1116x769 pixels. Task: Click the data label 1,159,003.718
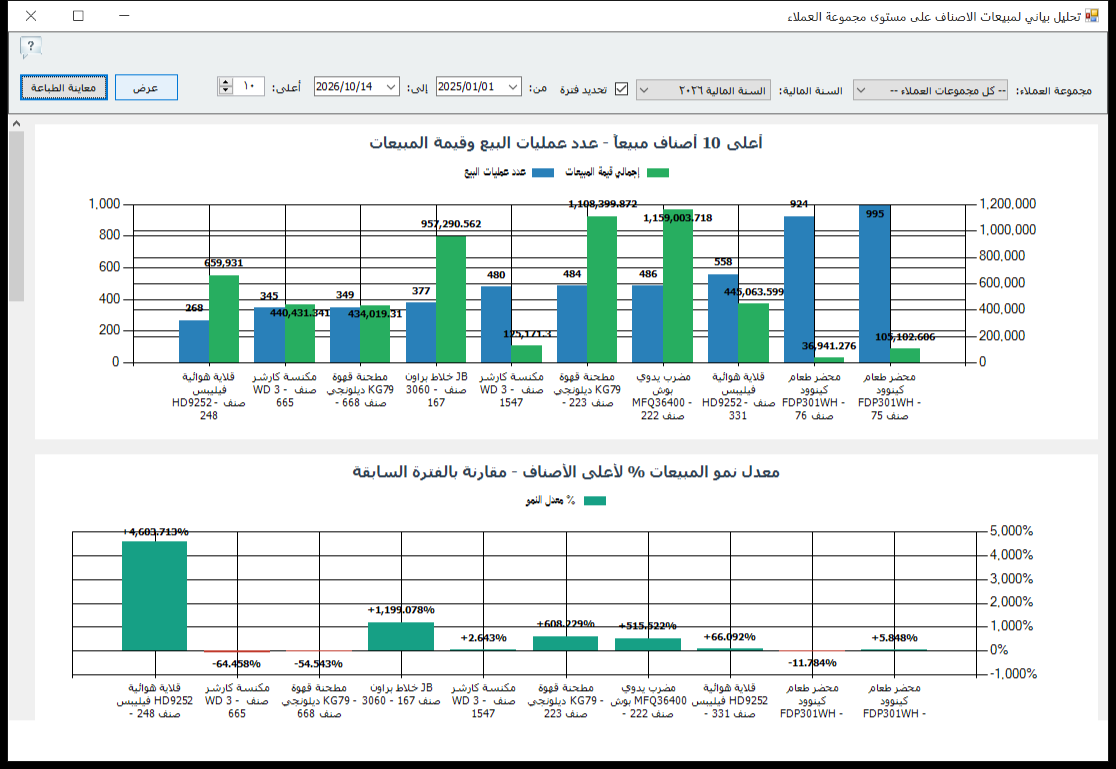coord(678,218)
